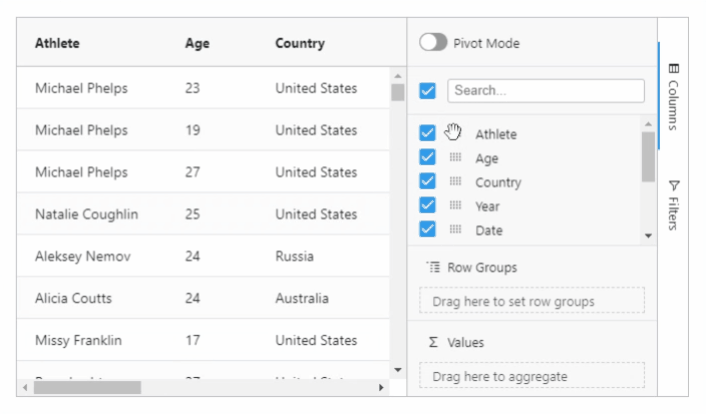Click the Filters funnel icon in sidebar

[673, 185]
